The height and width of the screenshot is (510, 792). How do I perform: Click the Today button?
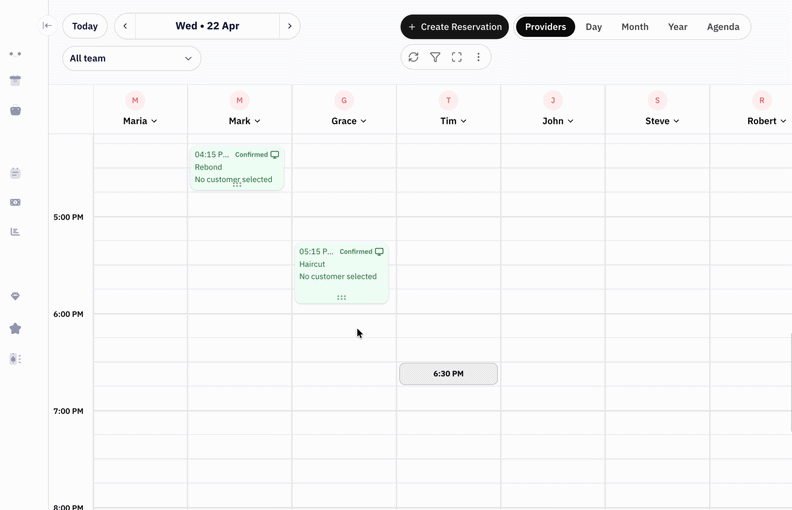click(x=85, y=26)
